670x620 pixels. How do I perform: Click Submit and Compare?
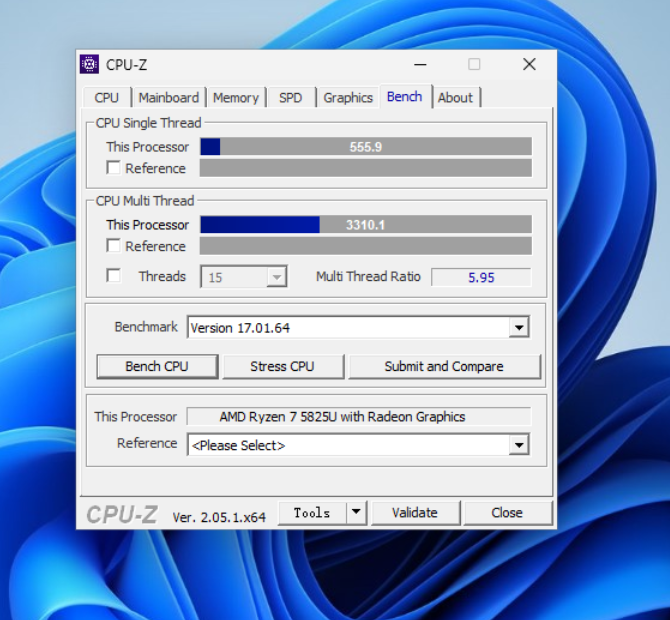444,366
